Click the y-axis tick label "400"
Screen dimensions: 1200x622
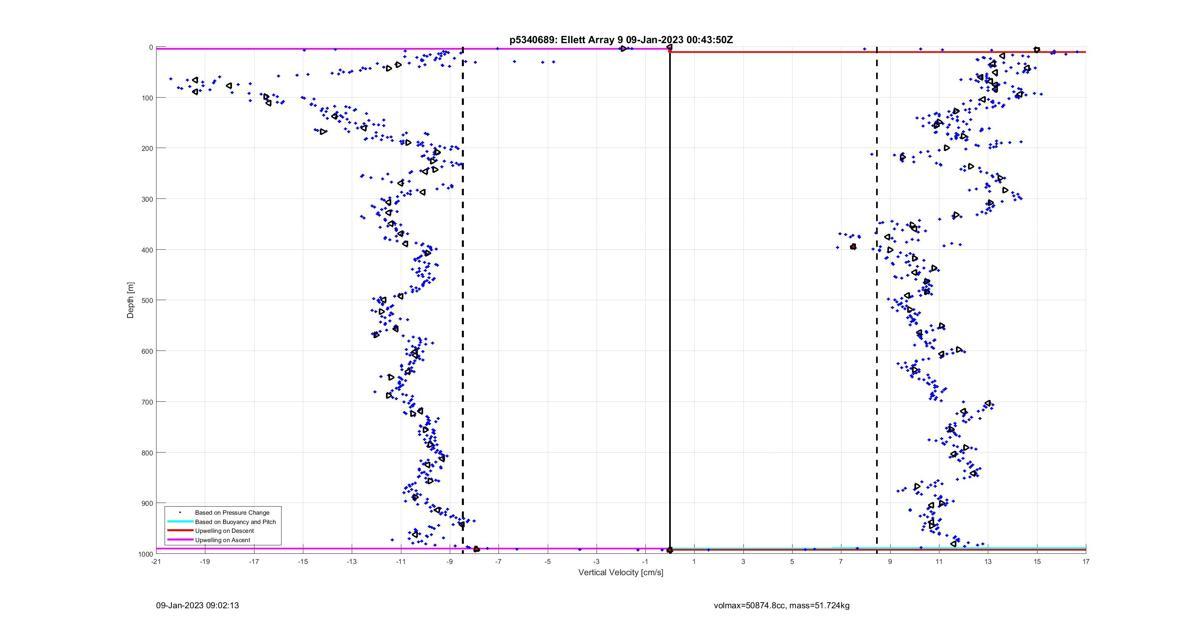pyautogui.click(x=147, y=250)
